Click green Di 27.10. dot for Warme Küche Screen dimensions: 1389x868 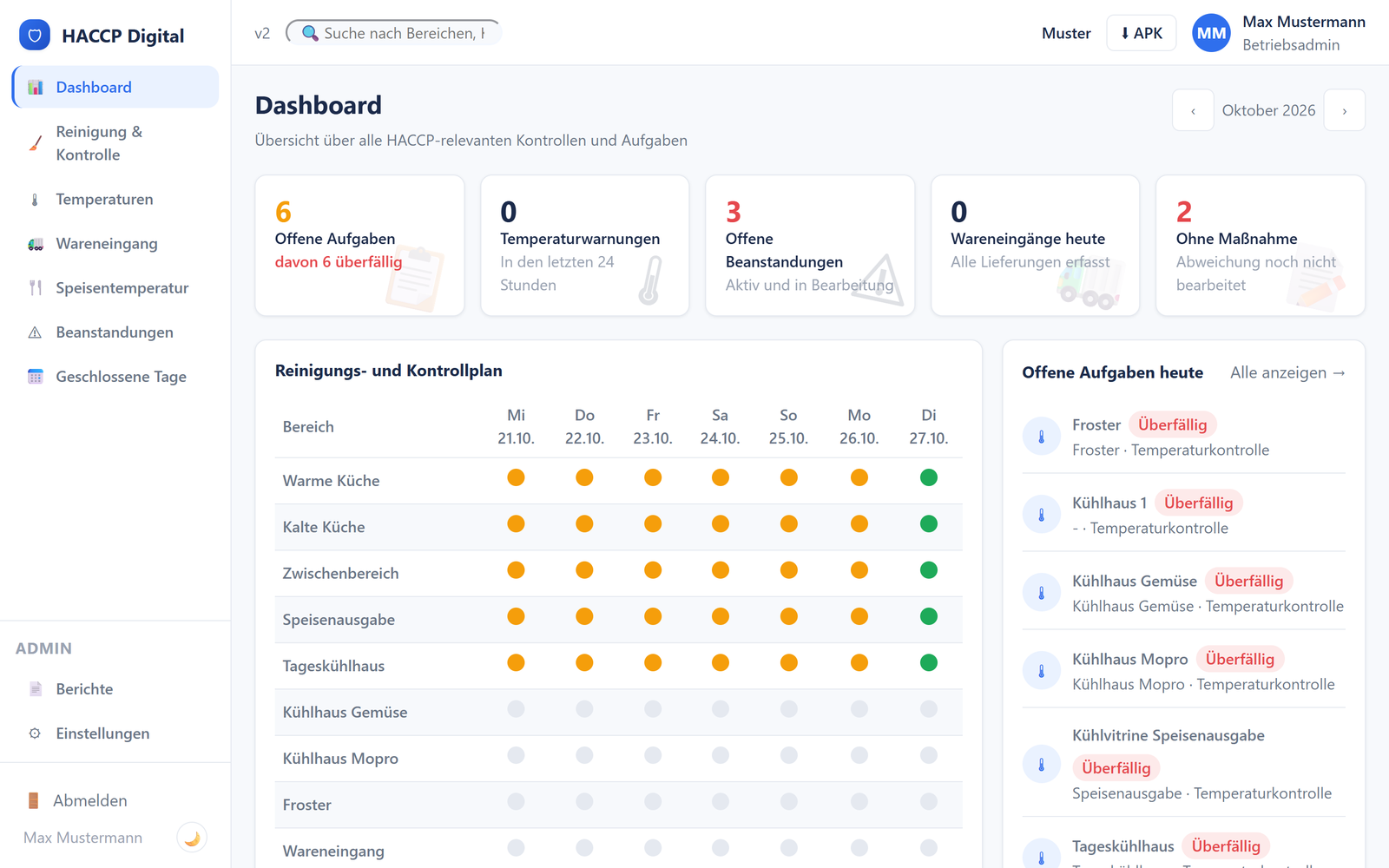click(x=929, y=477)
